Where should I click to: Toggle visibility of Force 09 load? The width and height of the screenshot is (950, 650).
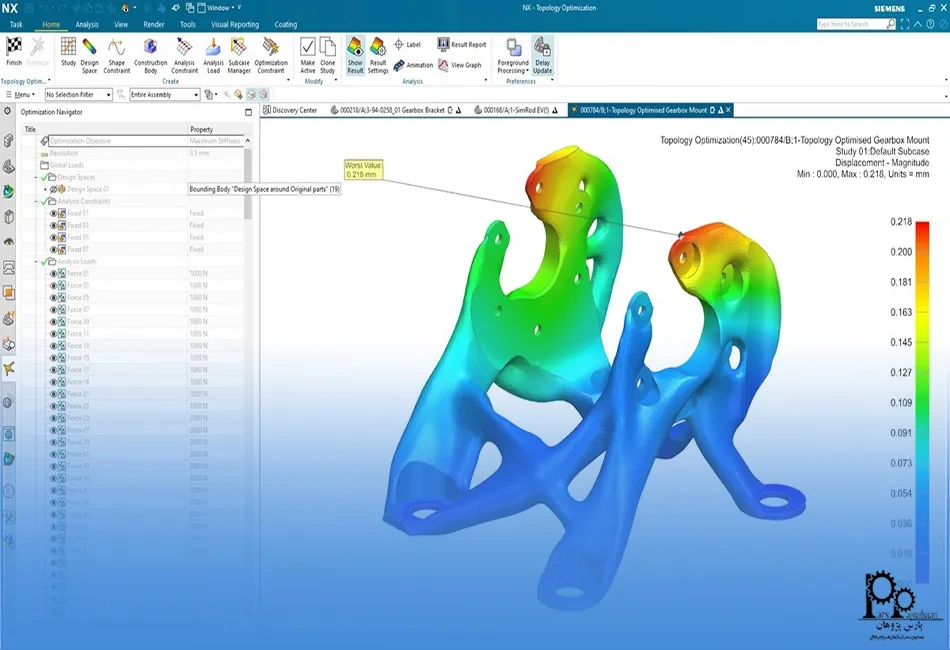pyautogui.click(x=53, y=322)
